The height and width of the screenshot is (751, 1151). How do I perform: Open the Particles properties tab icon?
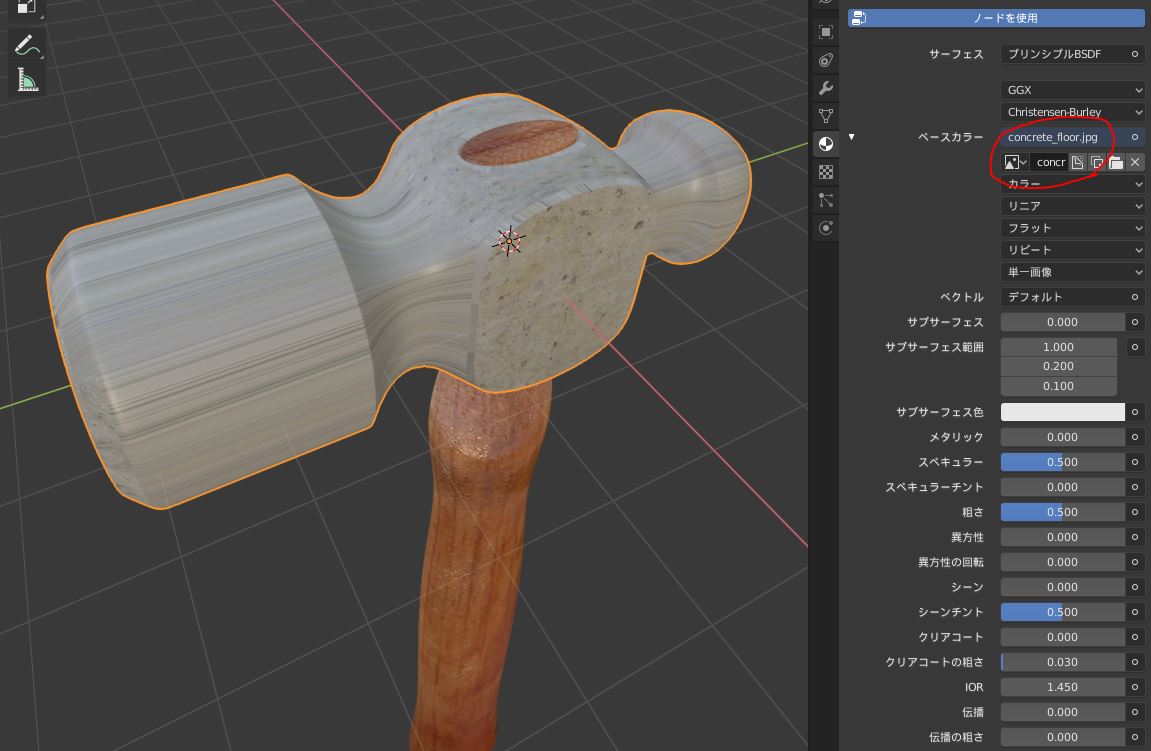point(826,200)
